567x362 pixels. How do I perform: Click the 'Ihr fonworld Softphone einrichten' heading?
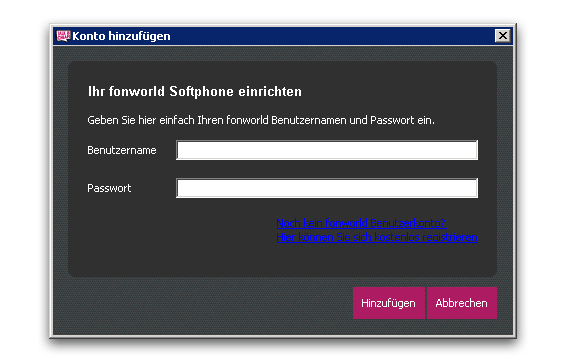coord(195,91)
